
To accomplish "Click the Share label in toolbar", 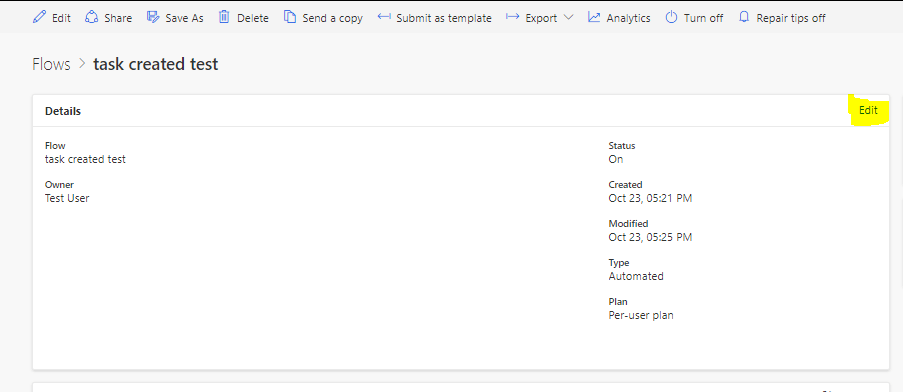I will [118, 18].
